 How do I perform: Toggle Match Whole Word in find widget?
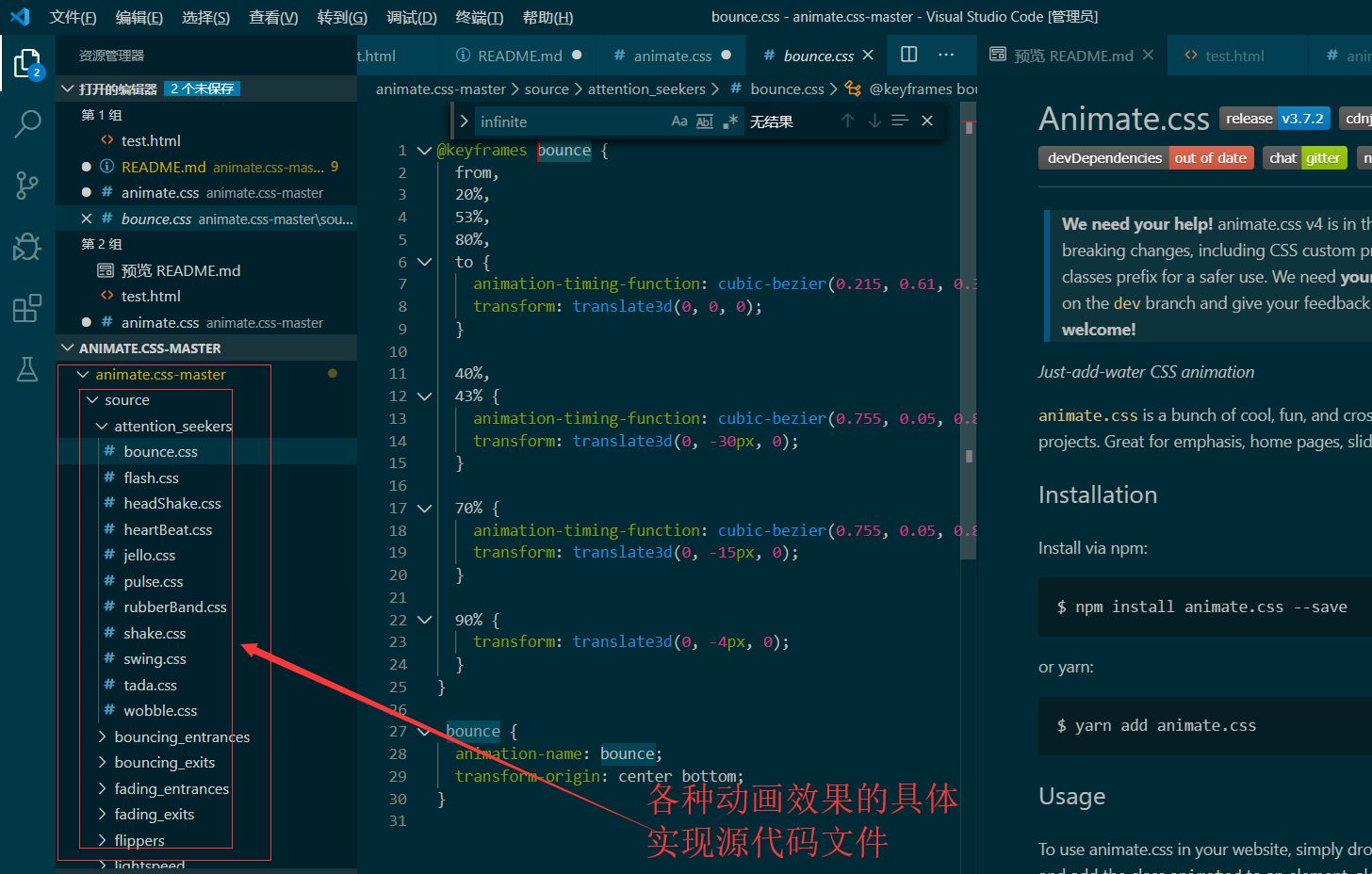[705, 121]
